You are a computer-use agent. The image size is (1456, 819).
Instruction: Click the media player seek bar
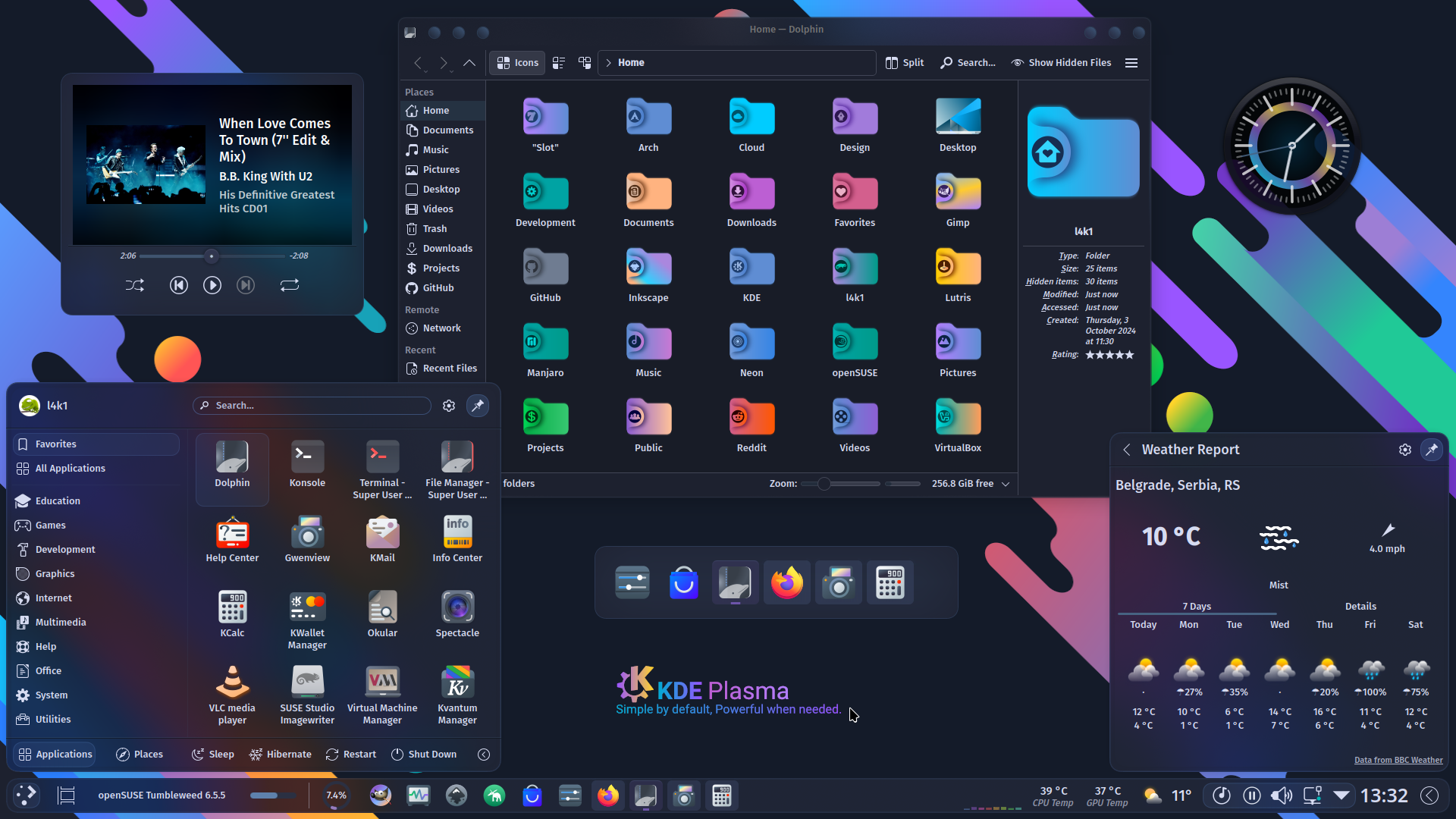point(212,256)
